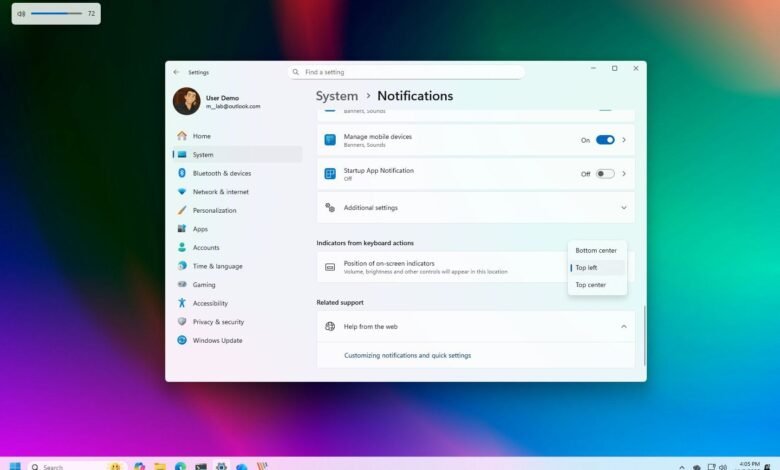
Task: Click the Personalization paintbrush icon
Action: [x=182, y=210]
